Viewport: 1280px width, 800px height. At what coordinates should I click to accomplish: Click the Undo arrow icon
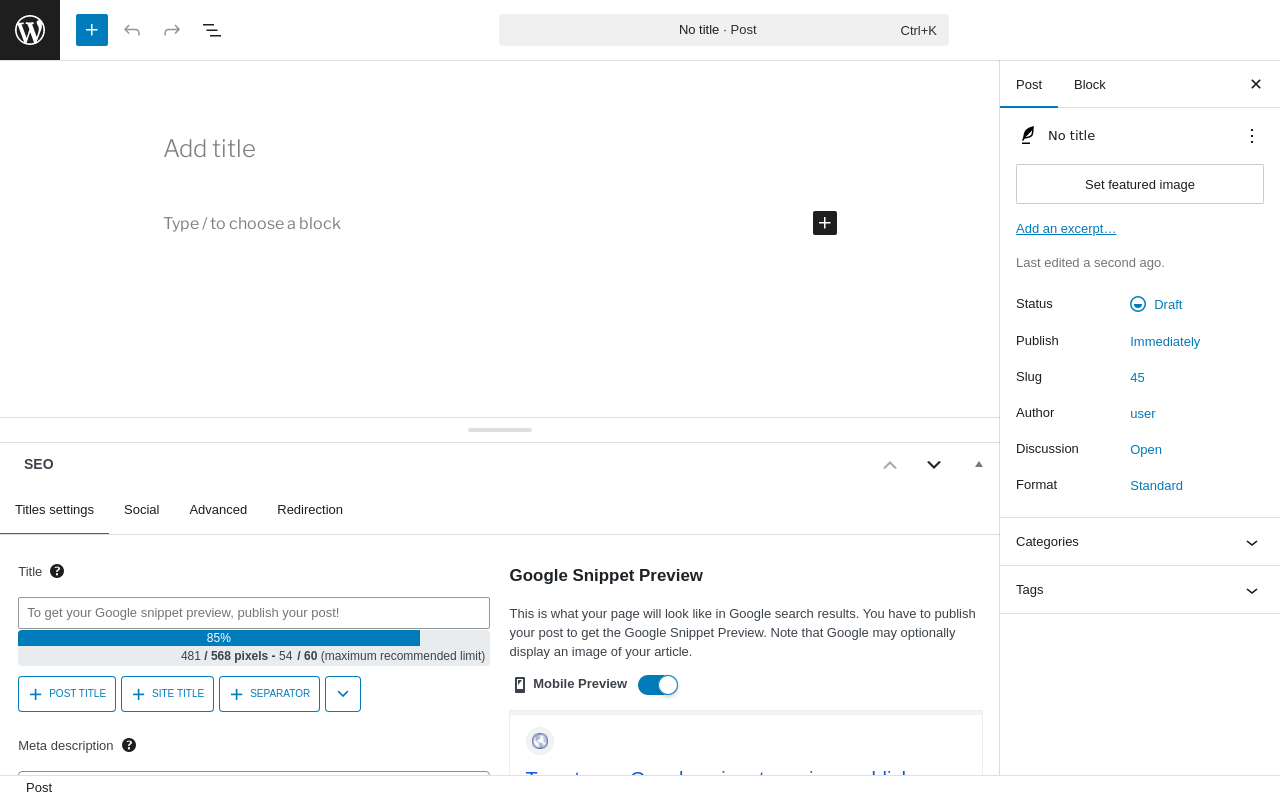tap(132, 30)
